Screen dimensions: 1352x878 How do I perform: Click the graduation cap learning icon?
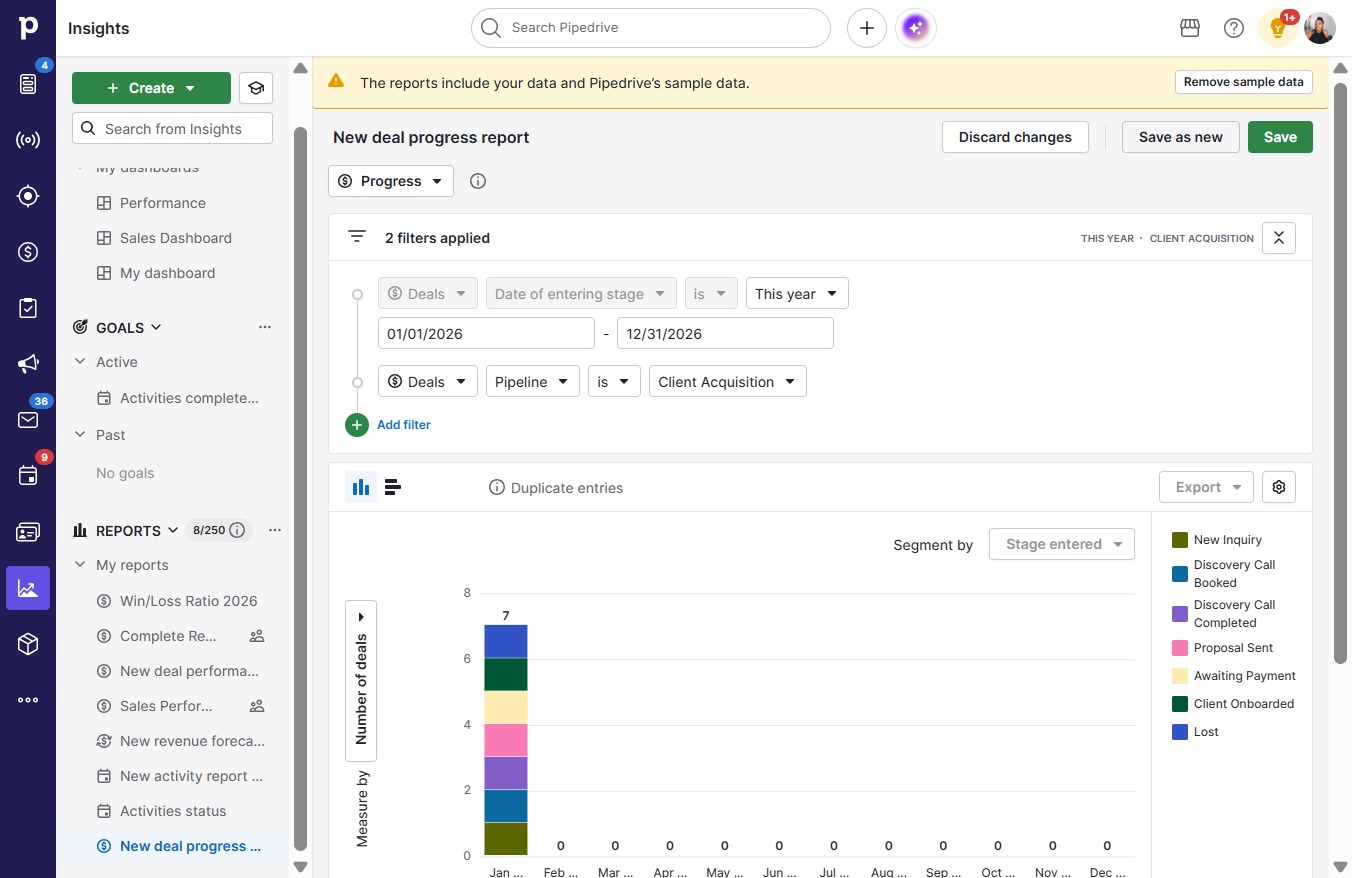(256, 88)
